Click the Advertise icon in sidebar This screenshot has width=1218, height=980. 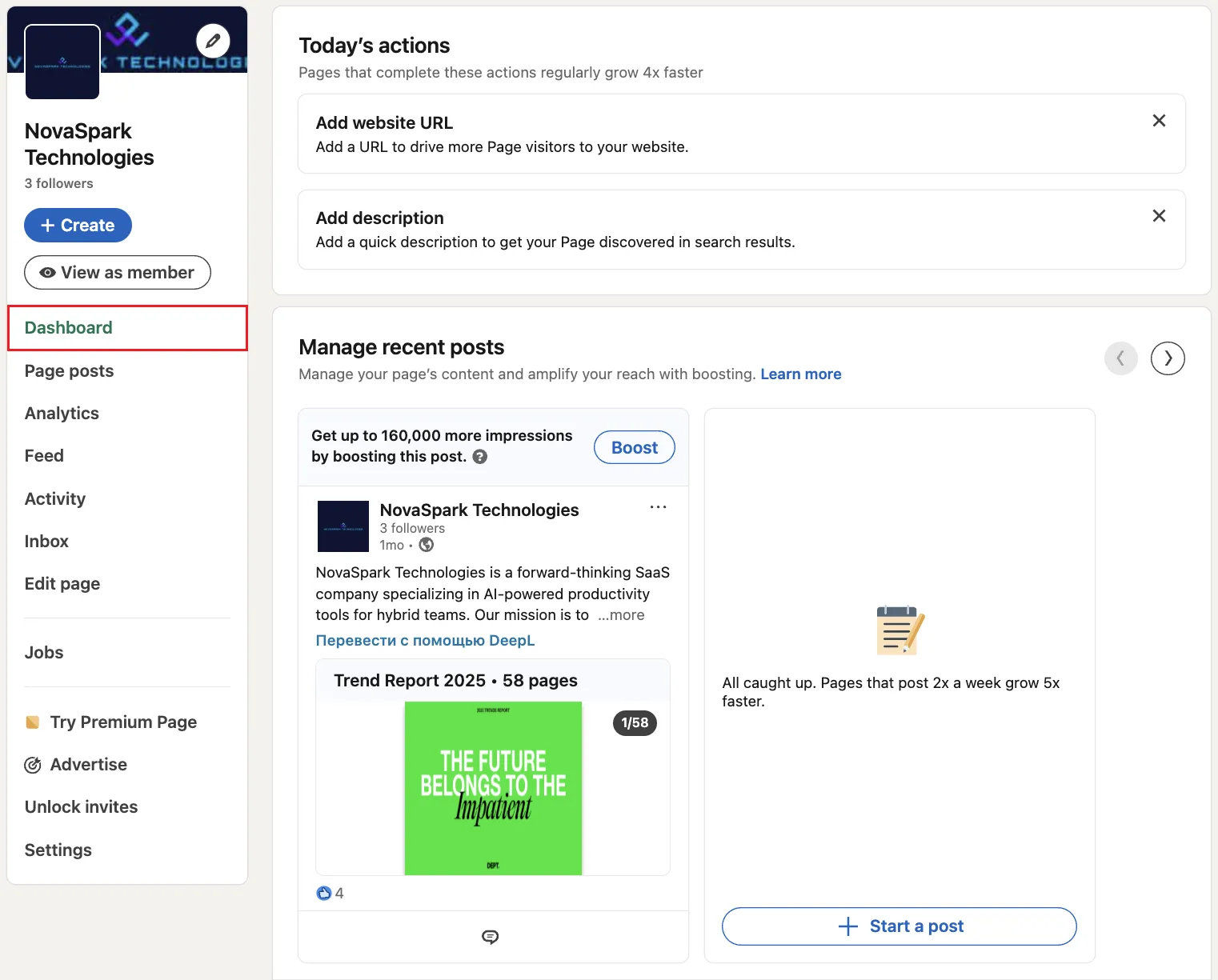click(x=32, y=765)
